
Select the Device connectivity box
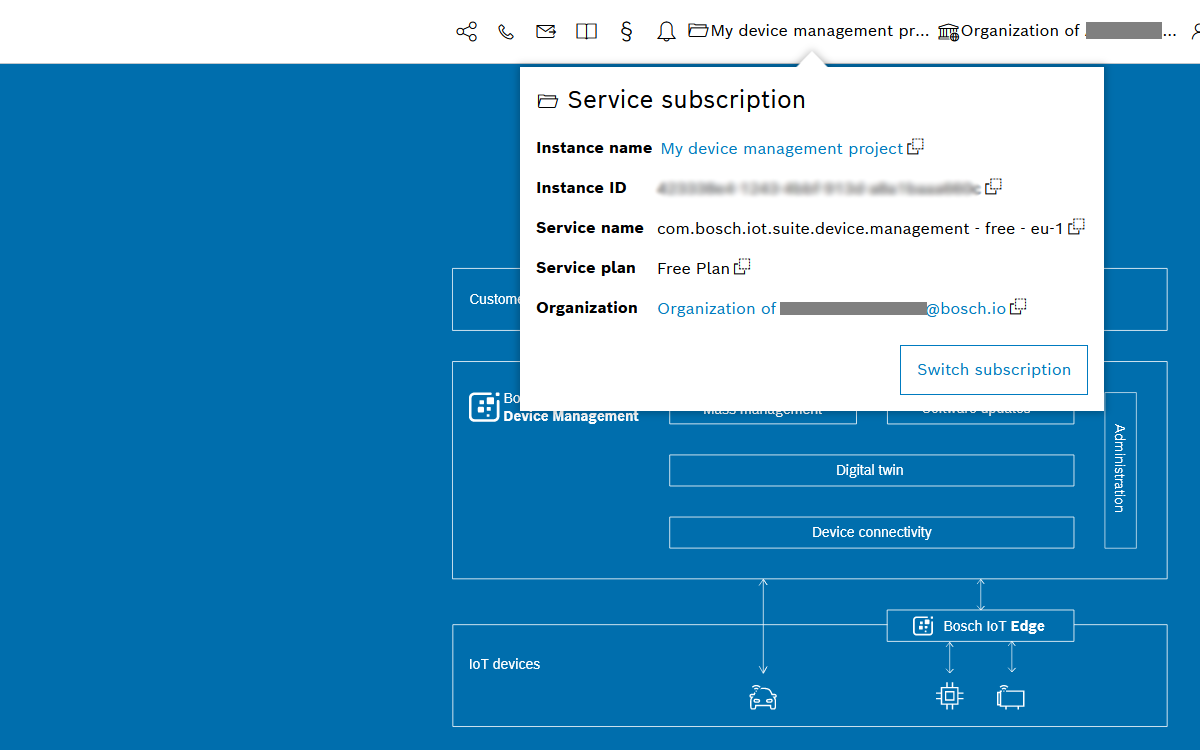871,532
